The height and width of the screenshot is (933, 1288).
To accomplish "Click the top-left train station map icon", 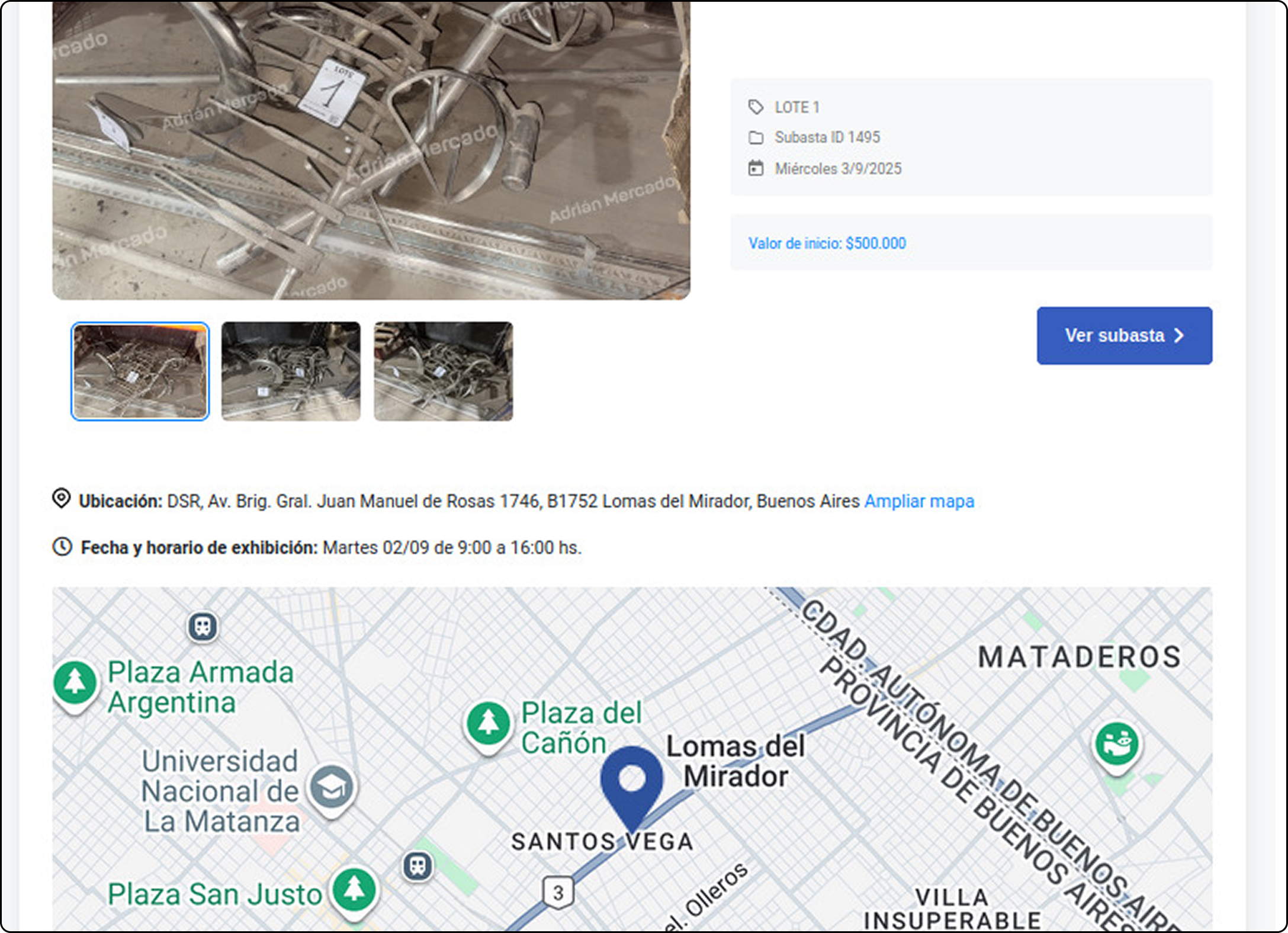I will click(203, 627).
